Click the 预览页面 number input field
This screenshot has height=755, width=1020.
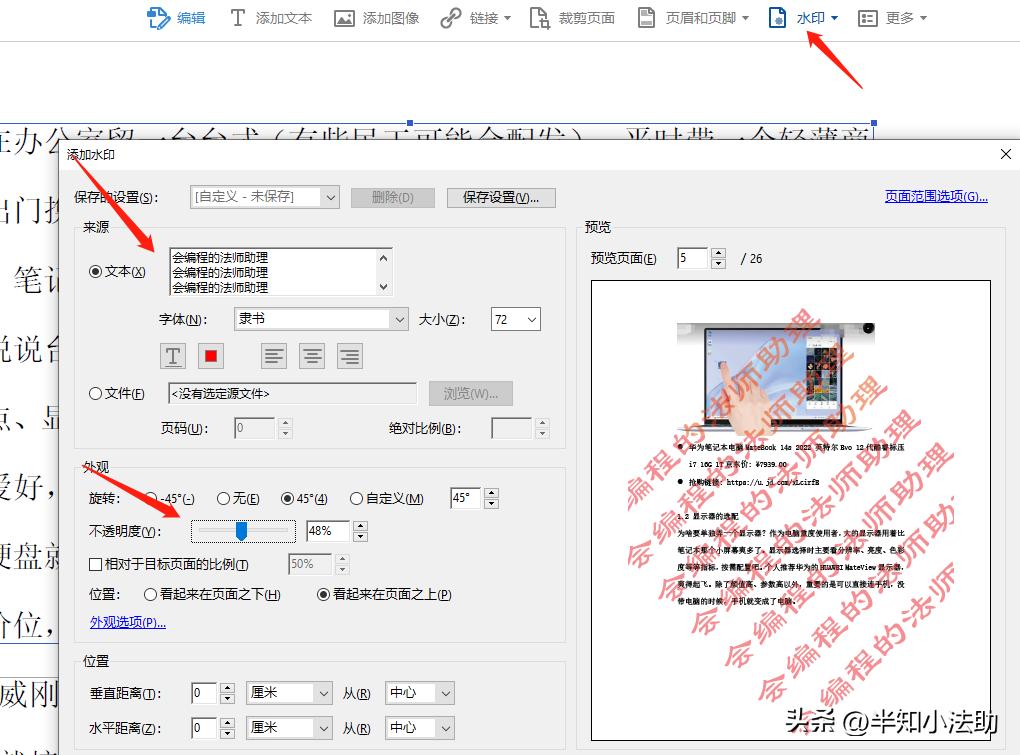click(x=692, y=257)
